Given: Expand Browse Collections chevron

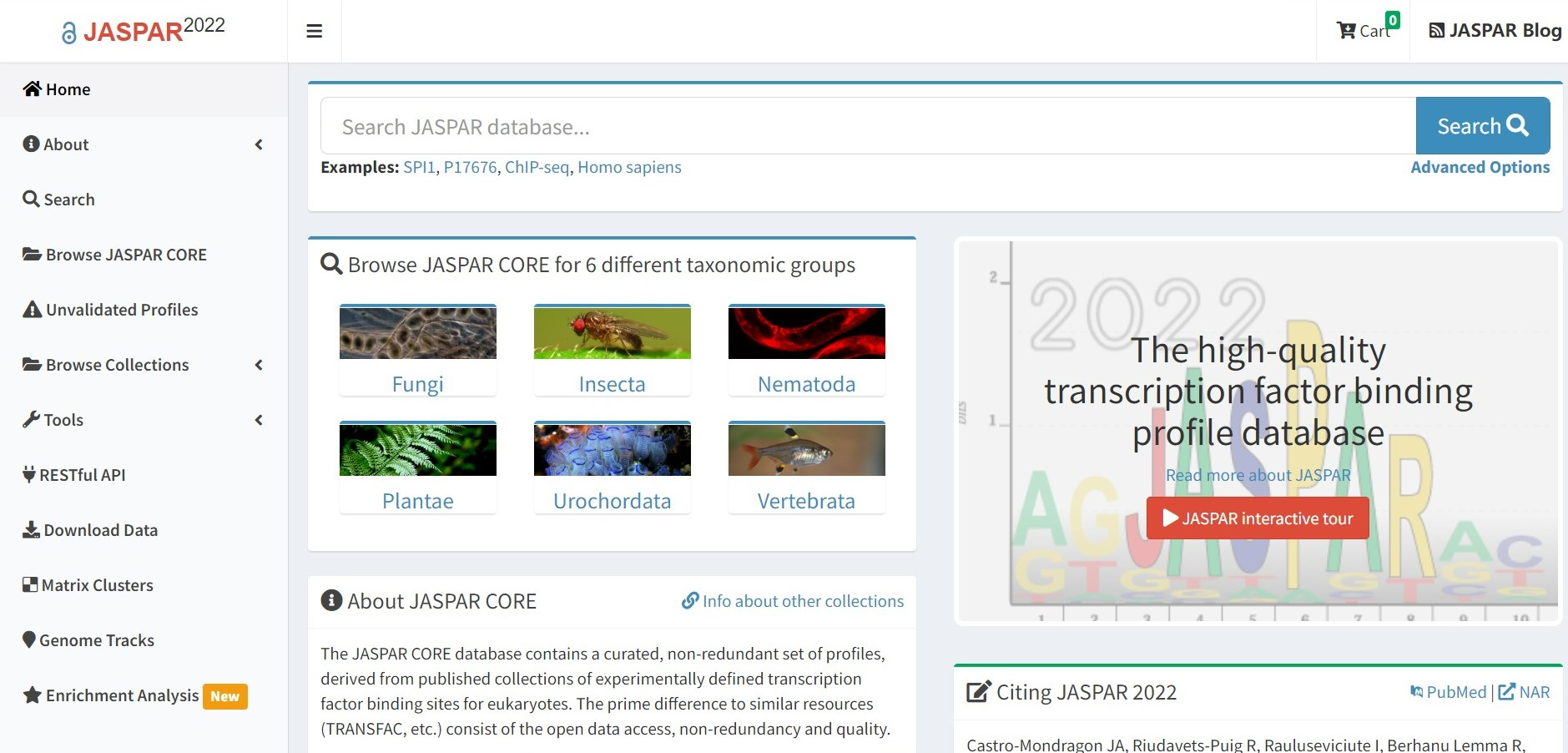Looking at the screenshot, I should point(259,365).
